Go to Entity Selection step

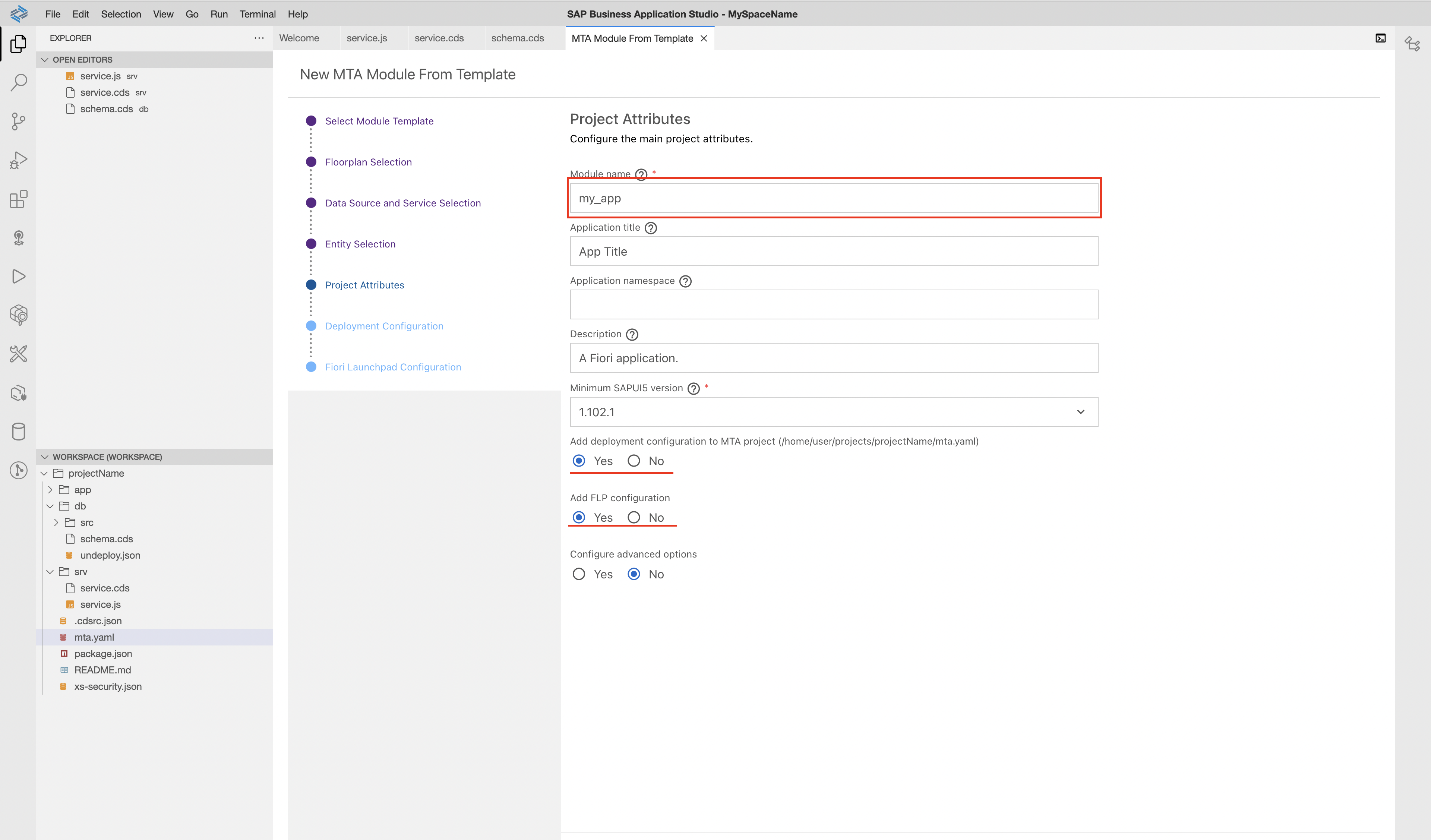[360, 244]
